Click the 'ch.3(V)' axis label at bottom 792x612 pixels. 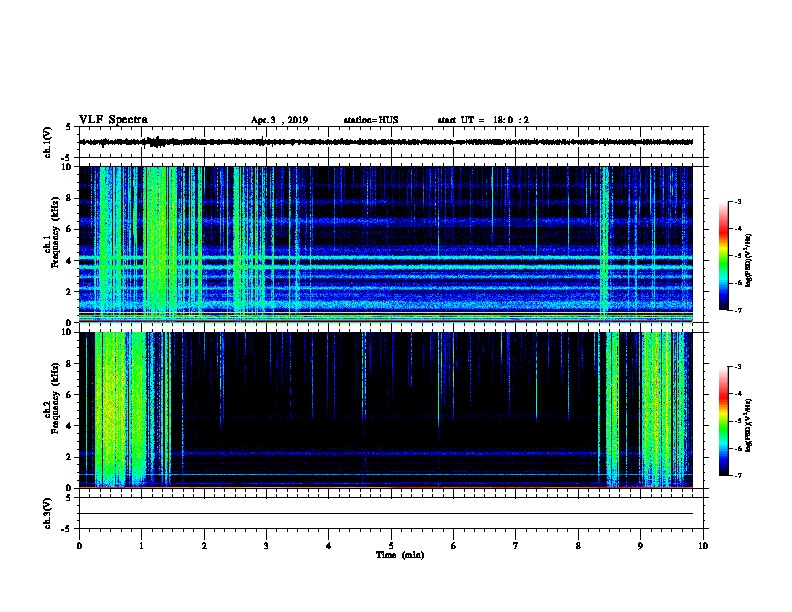(47, 514)
